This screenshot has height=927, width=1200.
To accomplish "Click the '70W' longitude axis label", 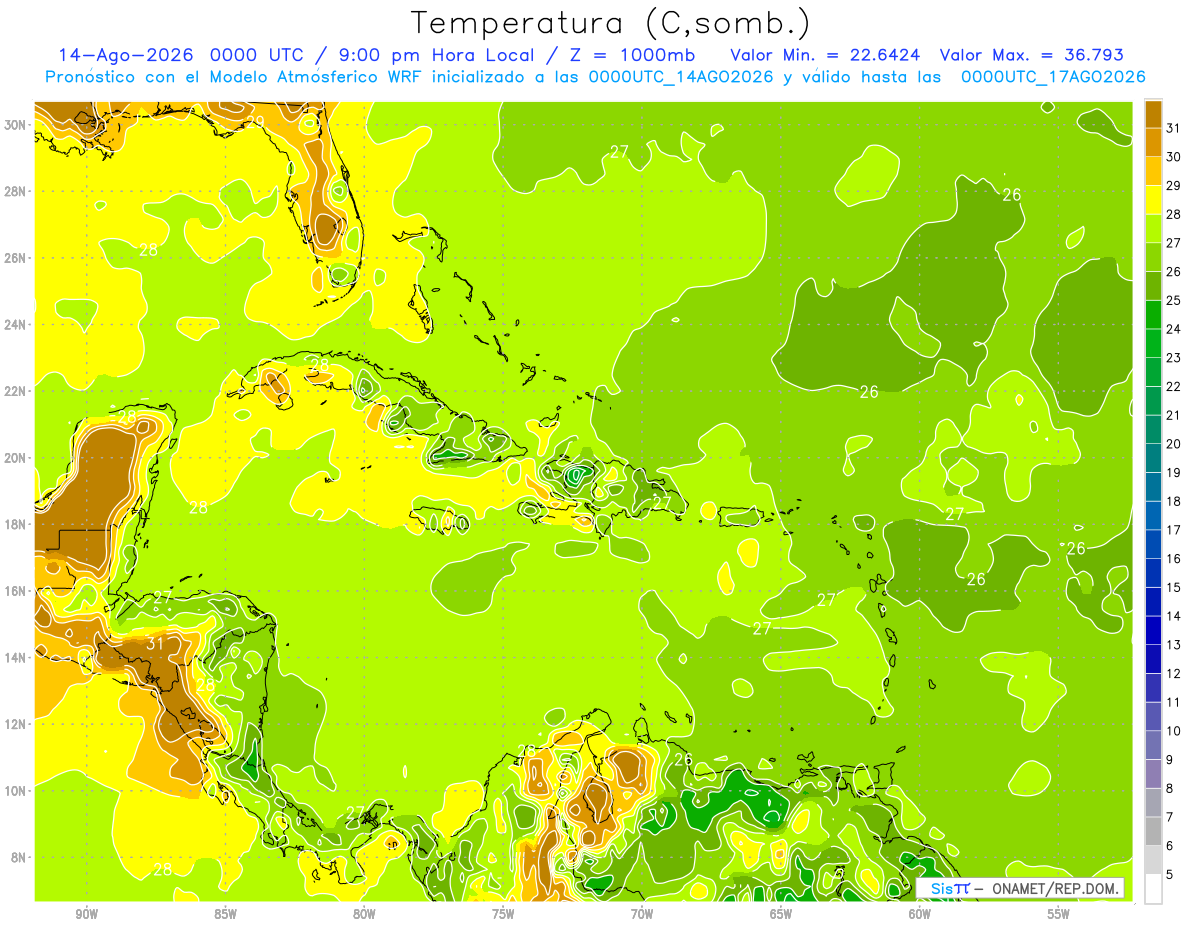I will click(642, 914).
